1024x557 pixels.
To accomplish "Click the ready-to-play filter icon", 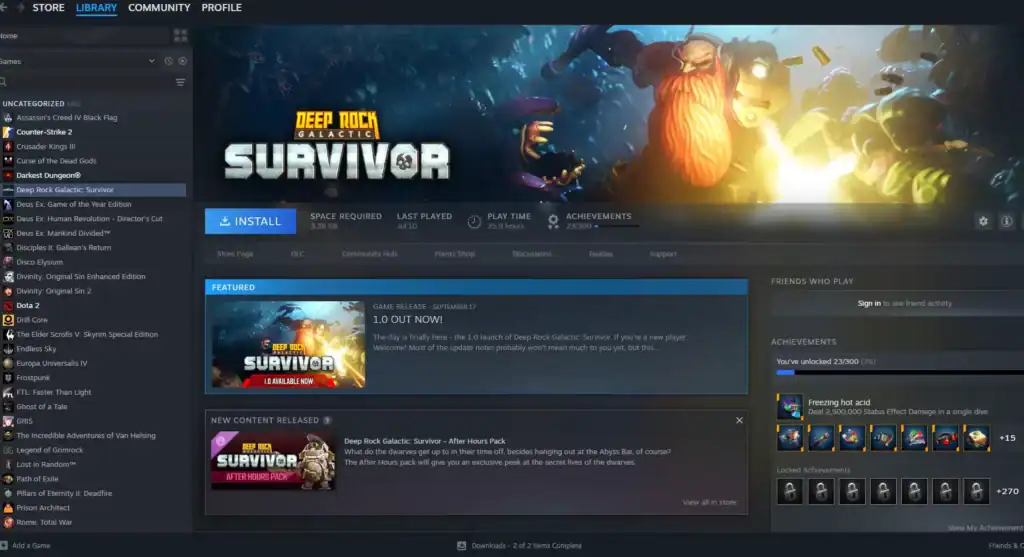I will point(182,61).
